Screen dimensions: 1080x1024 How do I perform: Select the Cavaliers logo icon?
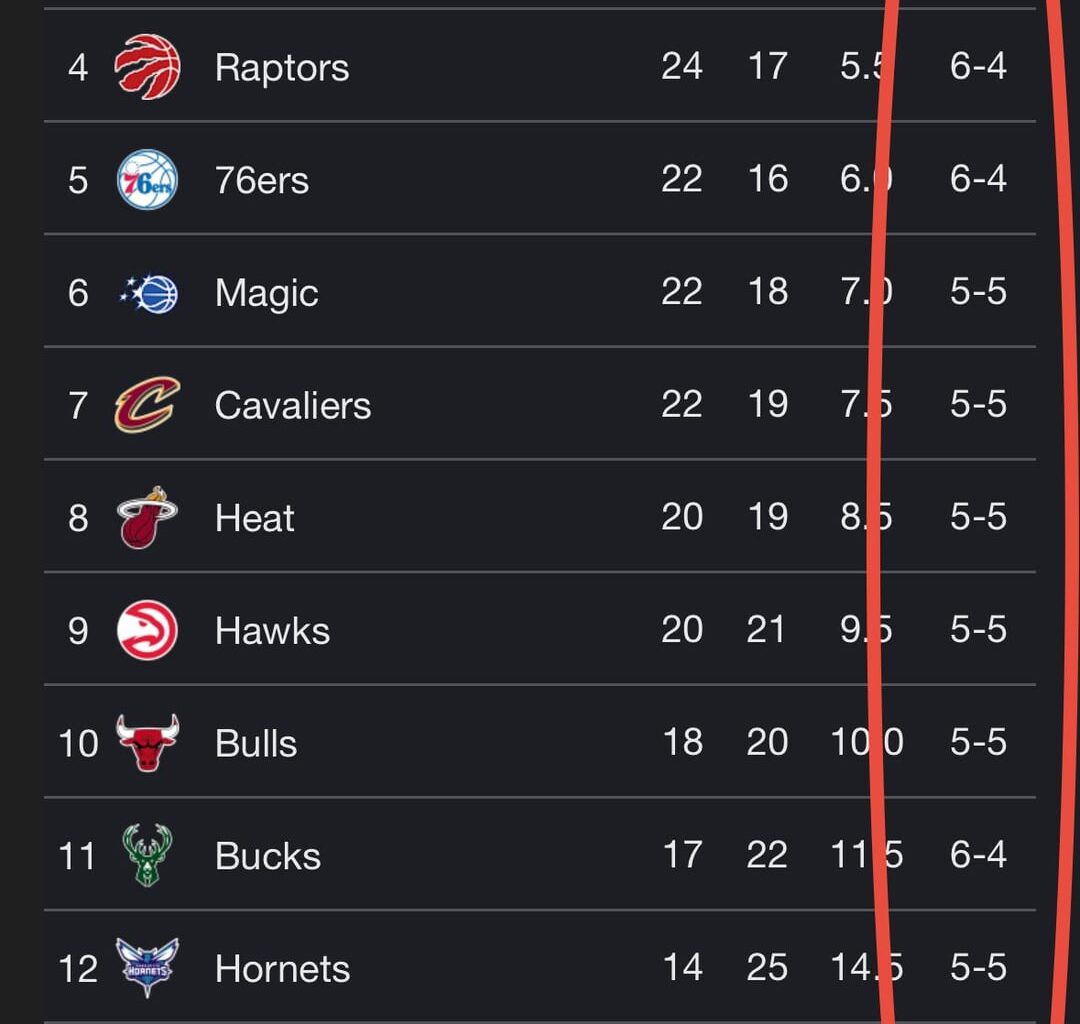(148, 405)
